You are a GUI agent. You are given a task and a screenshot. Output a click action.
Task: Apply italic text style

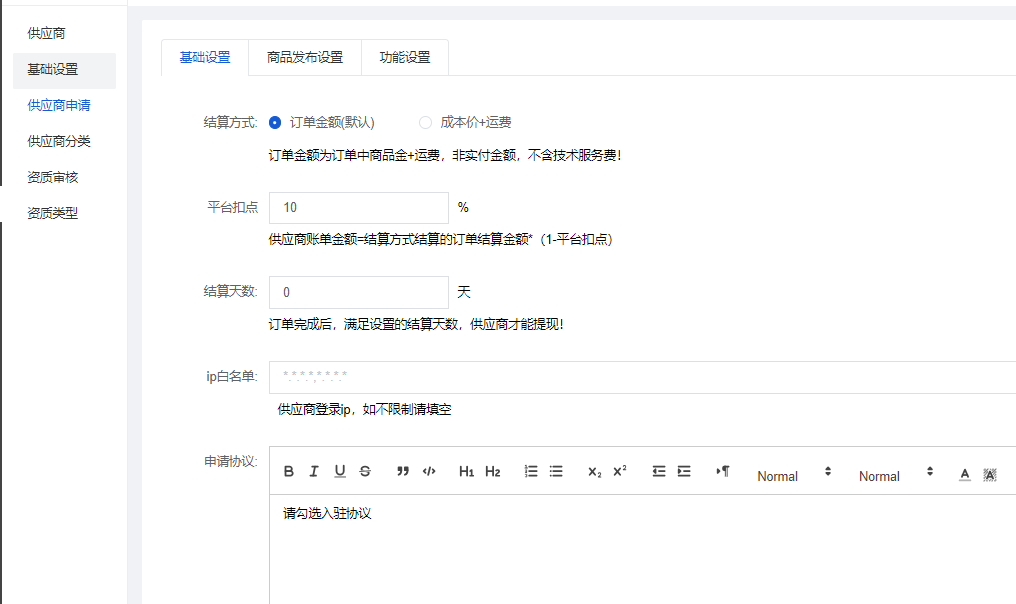pos(314,472)
